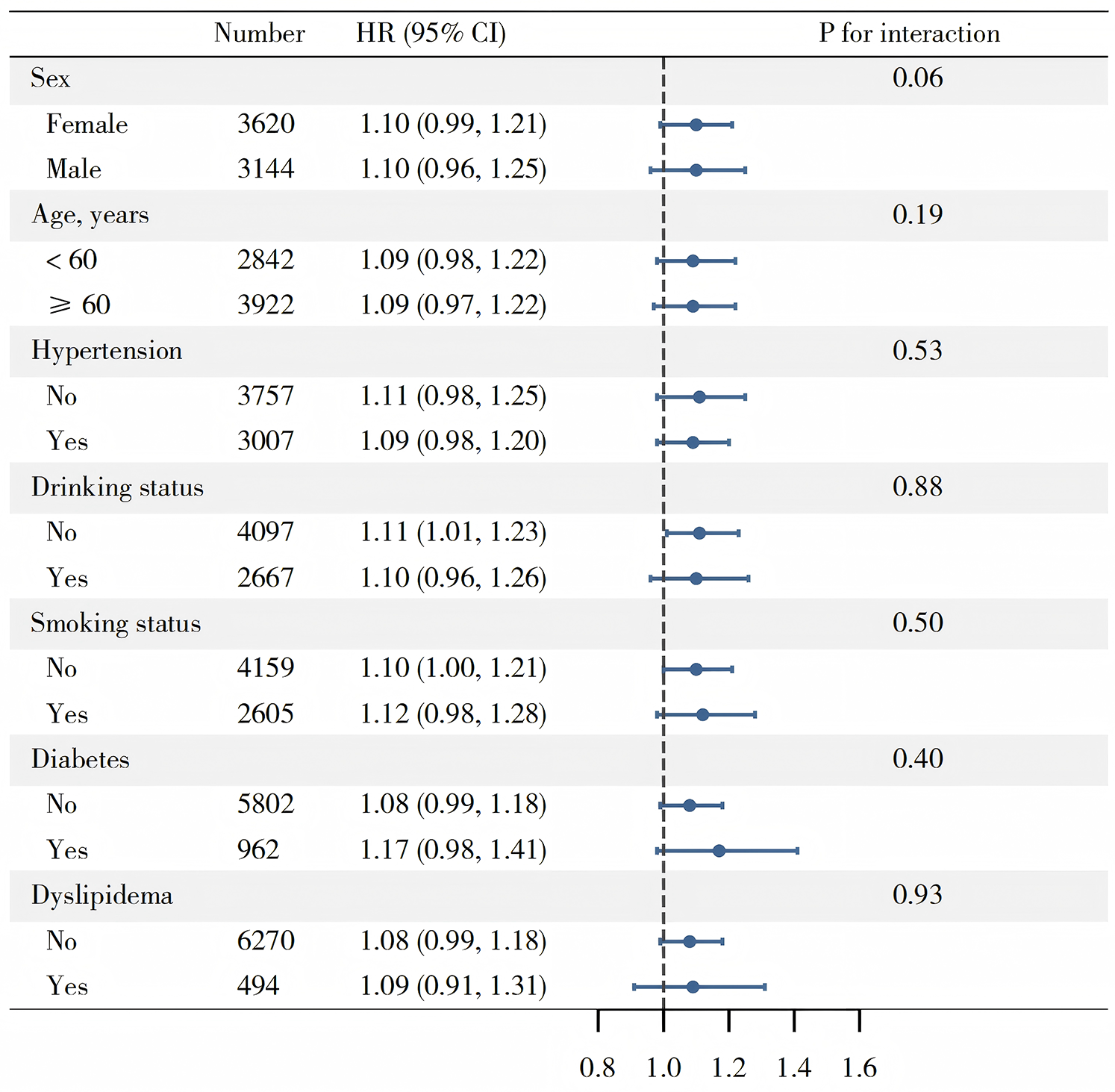This screenshot has height=1092, width=1115.
Task: Click the Drinking status heading
Action: [117, 487]
